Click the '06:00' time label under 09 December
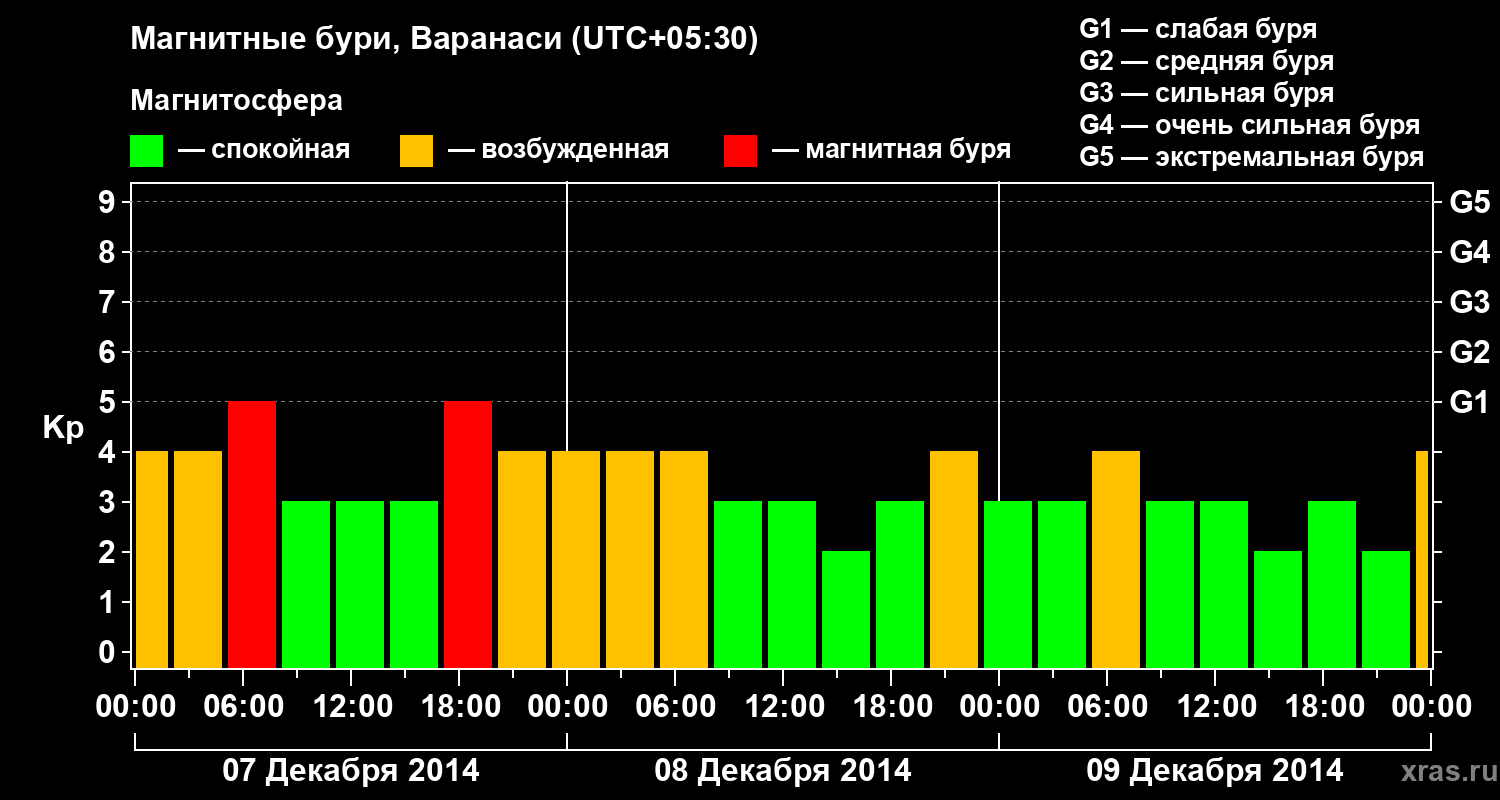The image size is (1500, 800). coord(1108,707)
